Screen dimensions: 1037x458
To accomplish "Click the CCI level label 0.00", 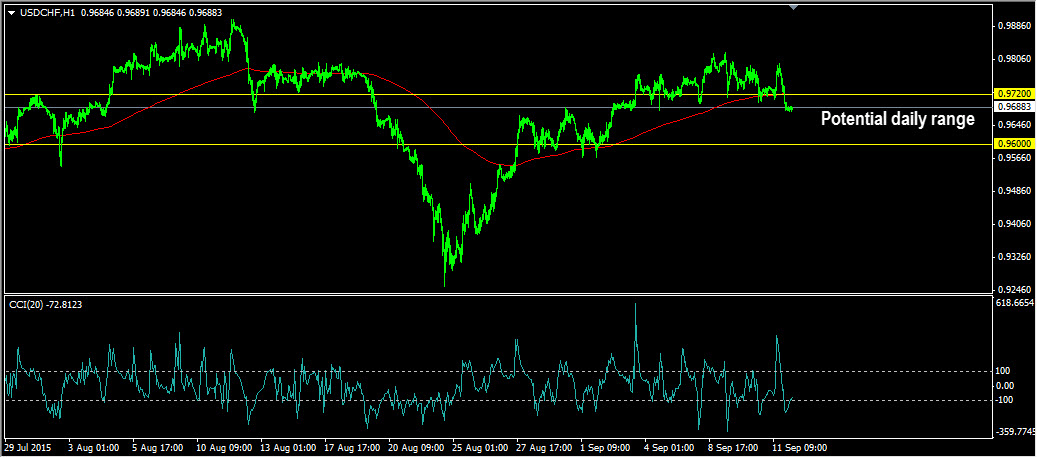I will coord(1007,385).
